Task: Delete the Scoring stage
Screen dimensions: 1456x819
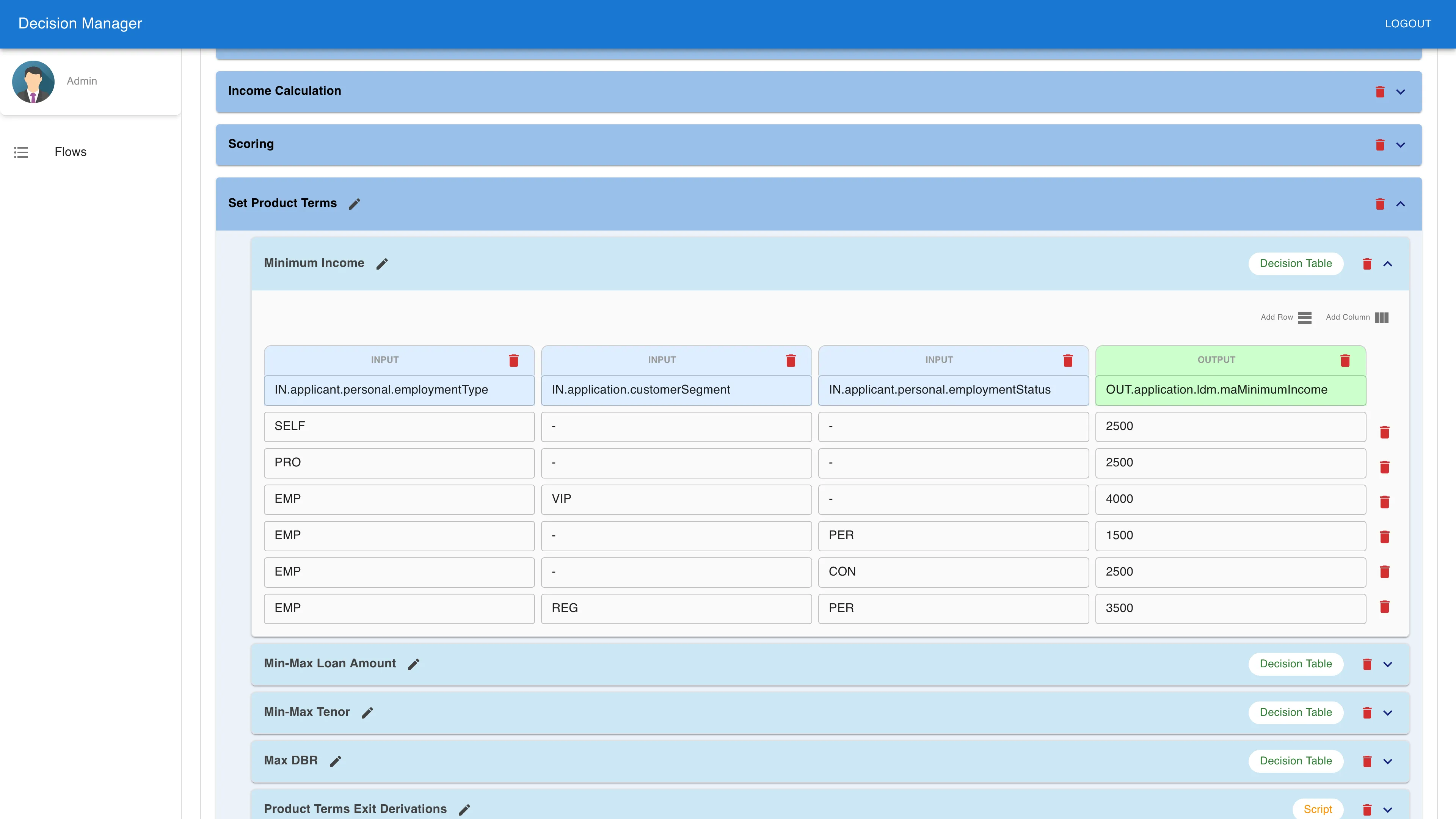Action: point(1380,145)
